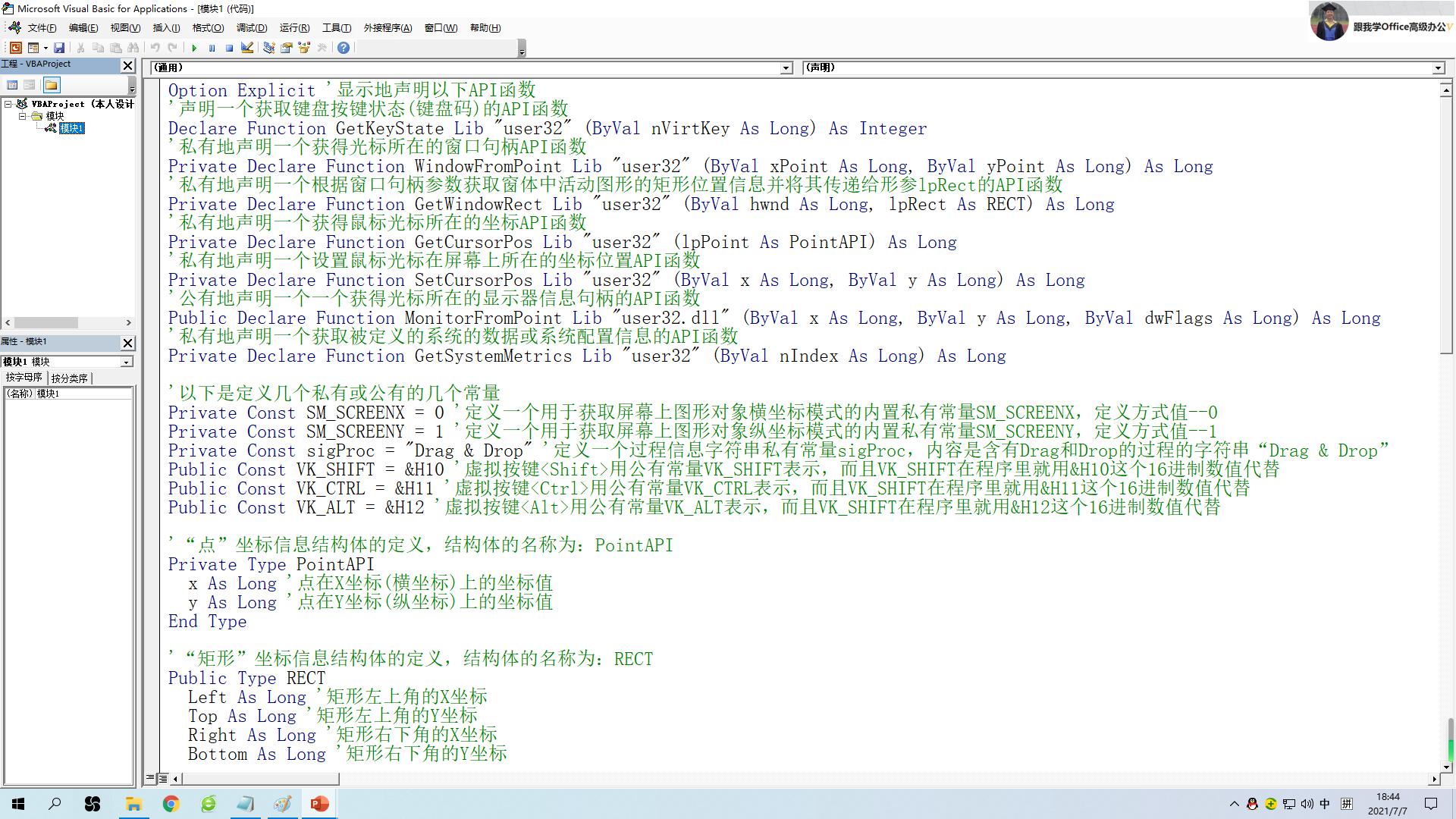Click the Run Sub (play) toolbar icon
Screen dimensions: 1456x819
tap(194, 48)
